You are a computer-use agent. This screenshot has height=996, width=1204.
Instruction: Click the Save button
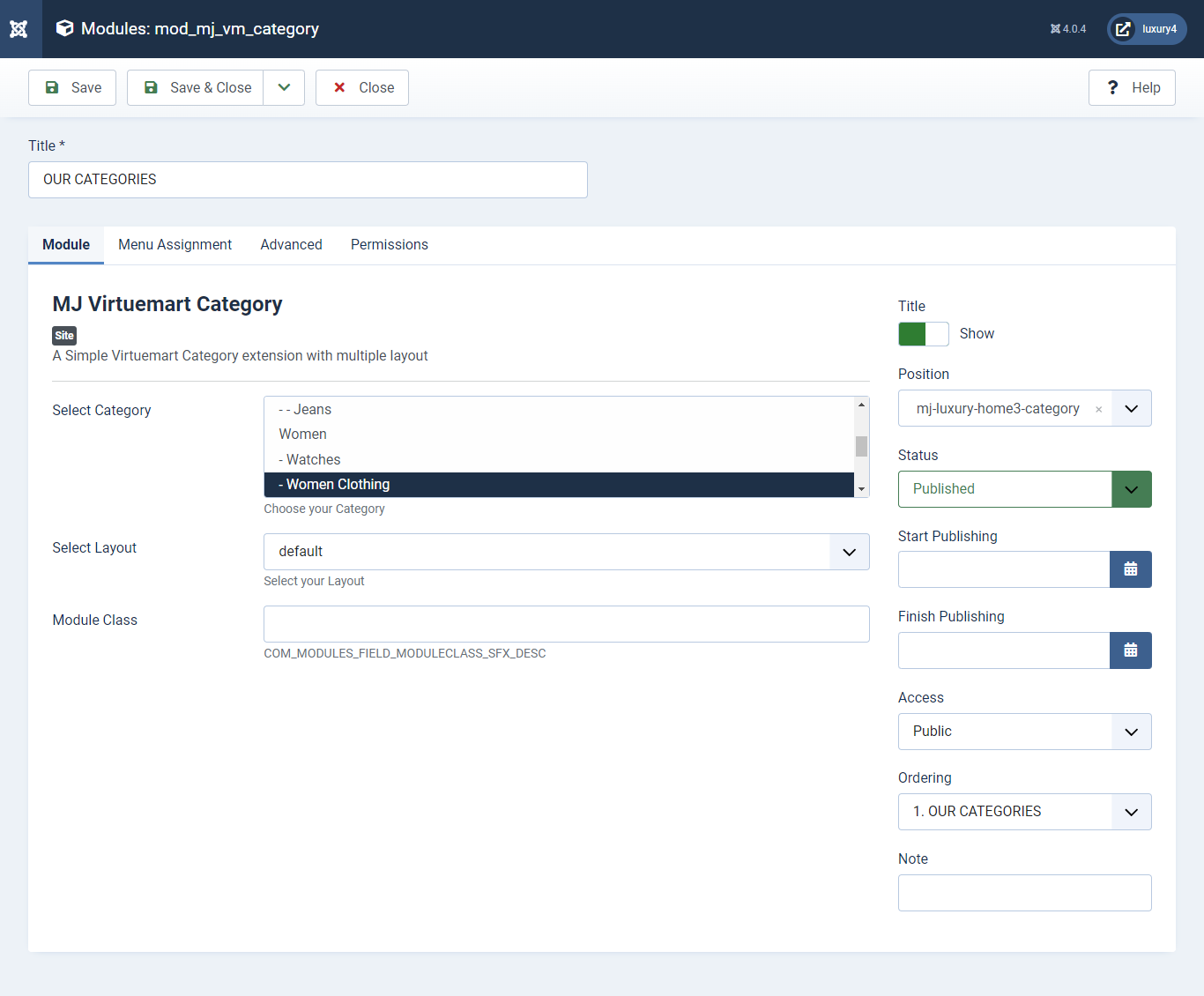pos(72,87)
